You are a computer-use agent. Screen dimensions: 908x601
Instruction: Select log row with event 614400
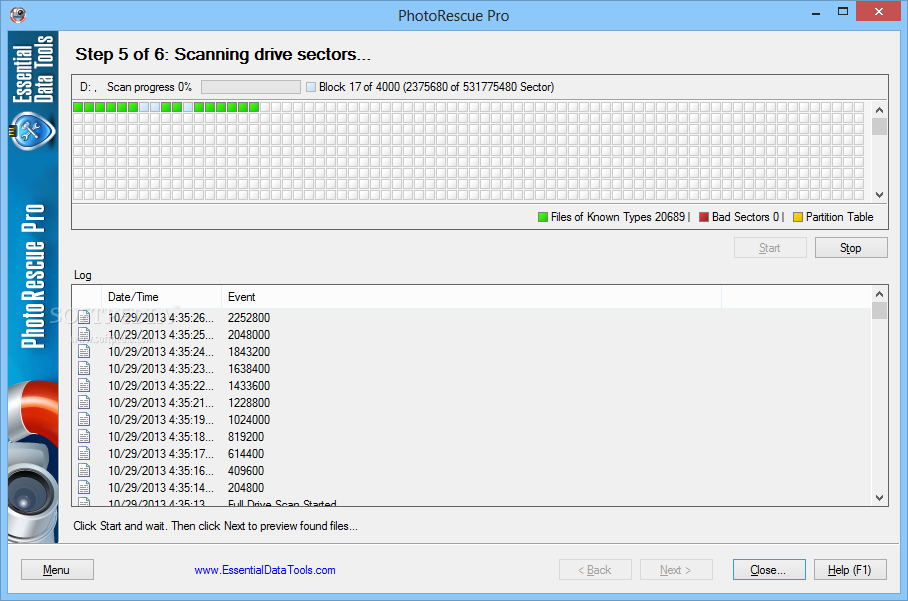(x=472, y=453)
